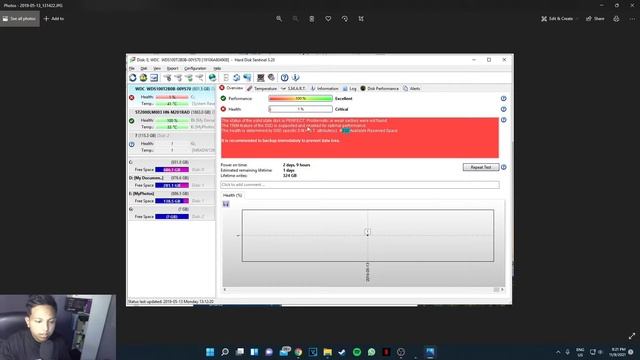This screenshot has height=360, width=640.
Task: Switch to the Temperature tab
Action: pyautogui.click(x=262, y=89)
